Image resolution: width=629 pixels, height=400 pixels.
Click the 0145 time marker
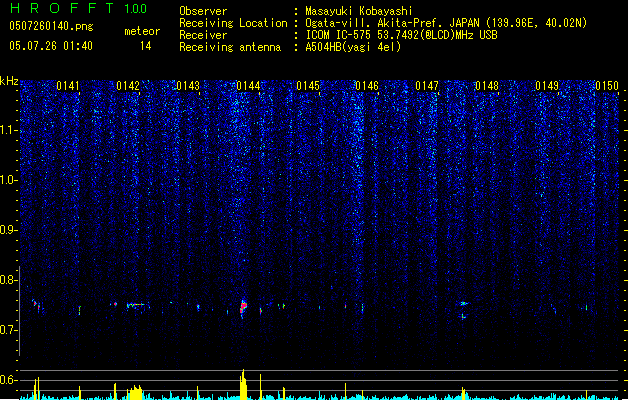(308, 86)
